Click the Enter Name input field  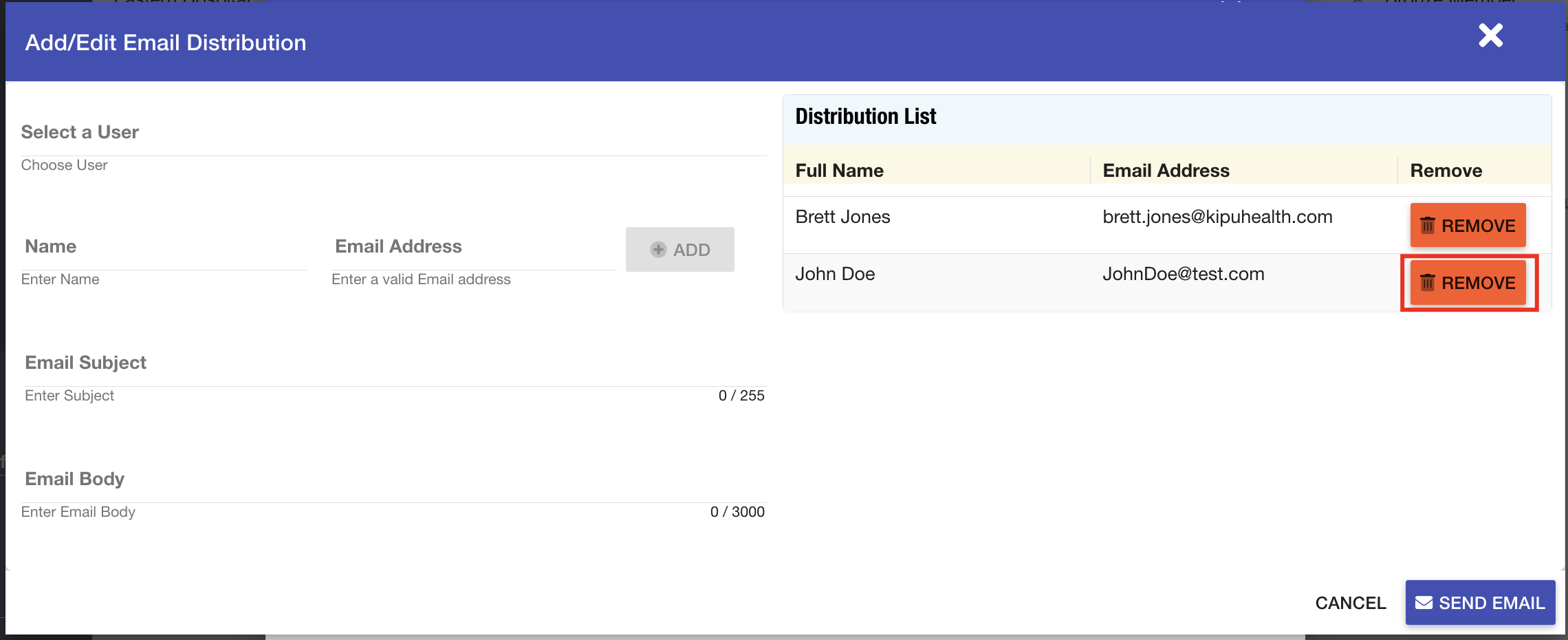pyautogui.click(x=163, y=279)
